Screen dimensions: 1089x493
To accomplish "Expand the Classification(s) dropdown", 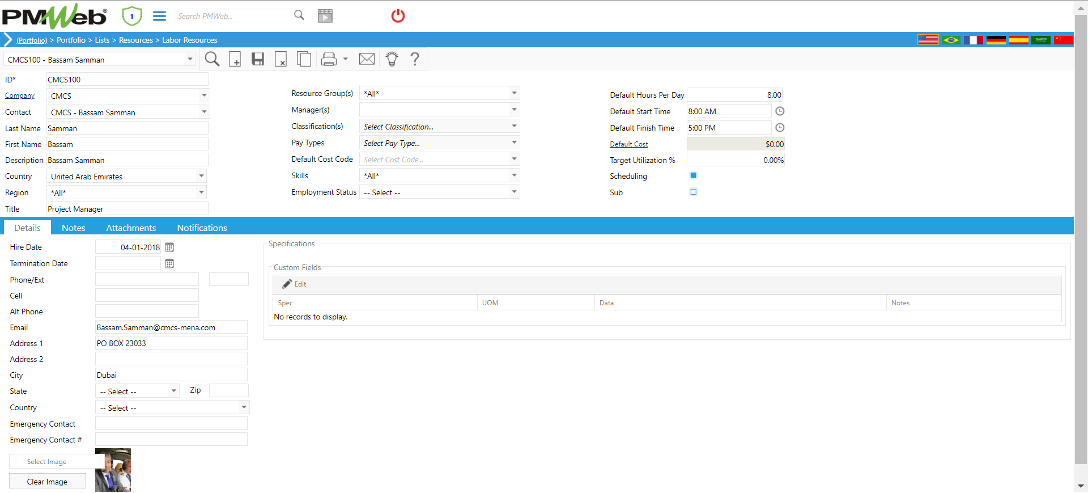I will [x=514, y=126].
